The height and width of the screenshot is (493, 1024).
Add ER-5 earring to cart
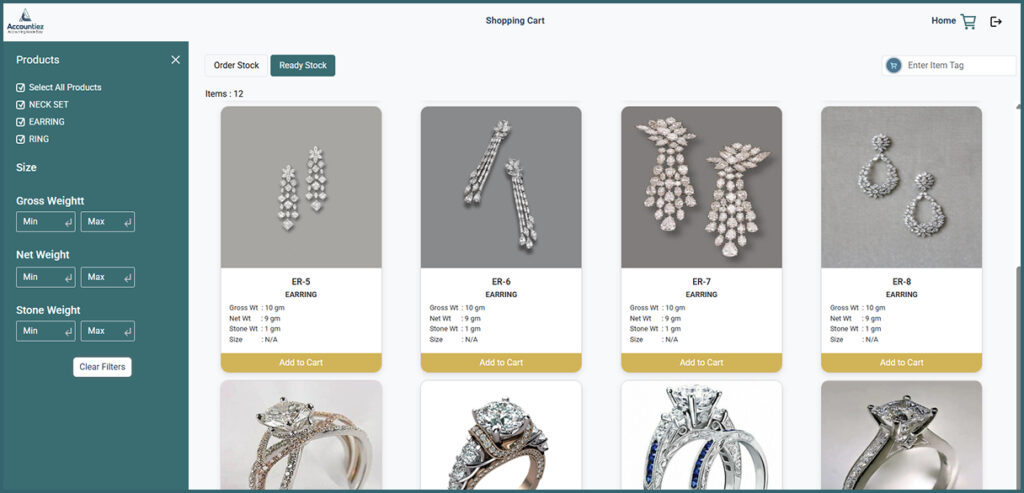301,362
